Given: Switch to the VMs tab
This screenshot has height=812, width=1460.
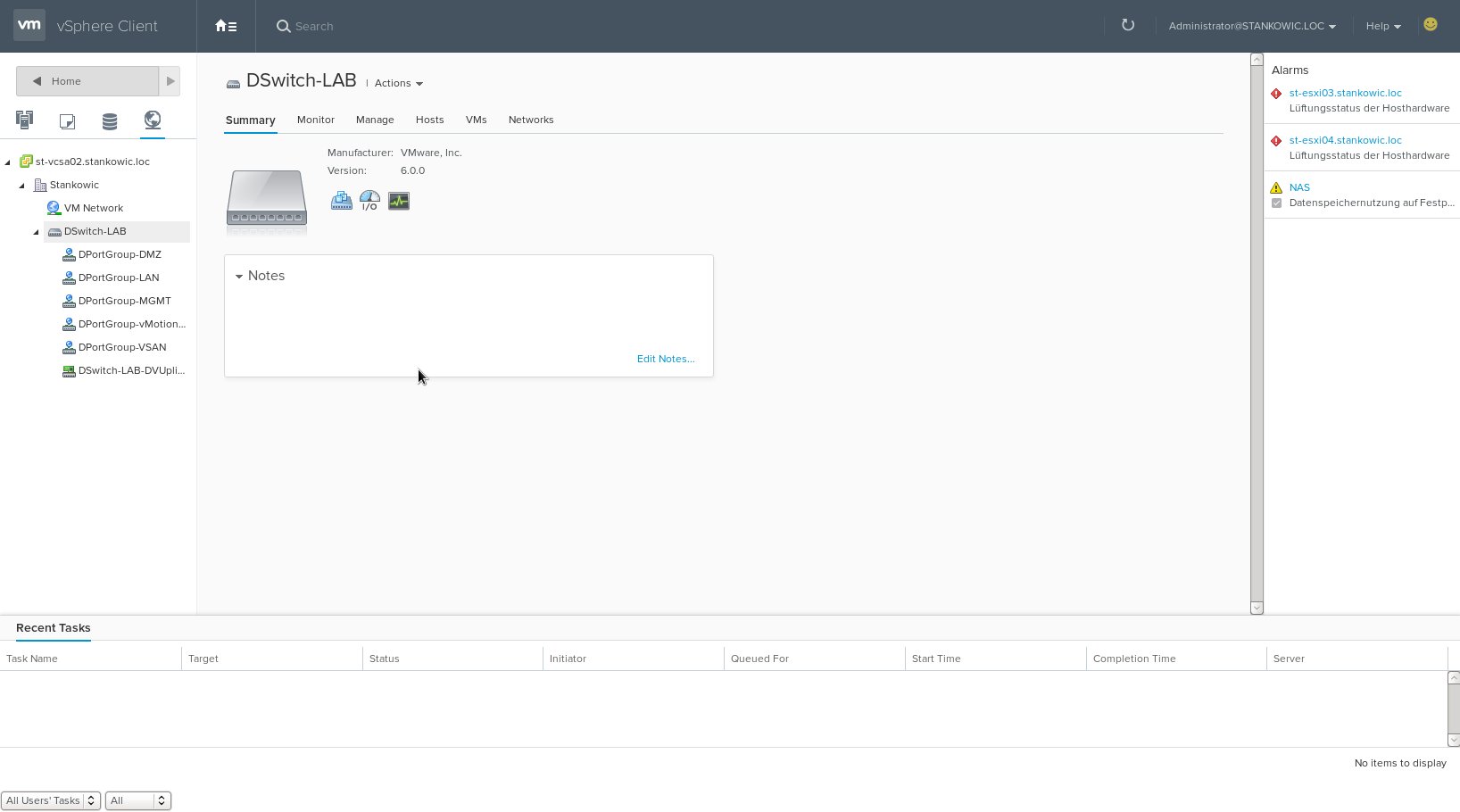Looking at the screenshot, I should point(476,120).
